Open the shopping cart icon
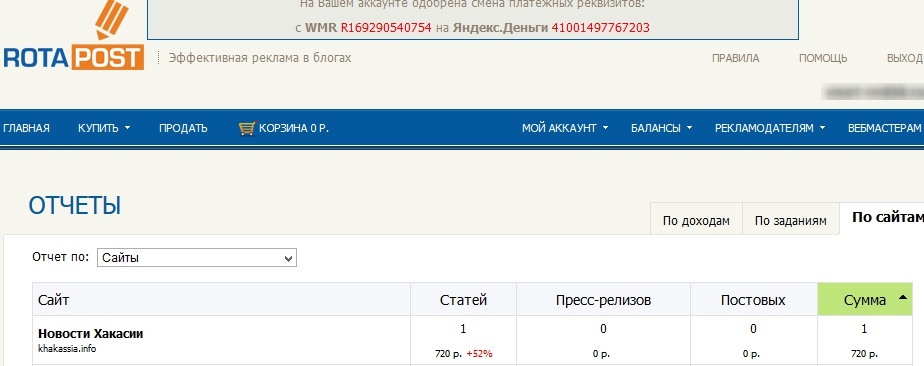The height and width of the screenshot is (366, 924). point(247,128)
